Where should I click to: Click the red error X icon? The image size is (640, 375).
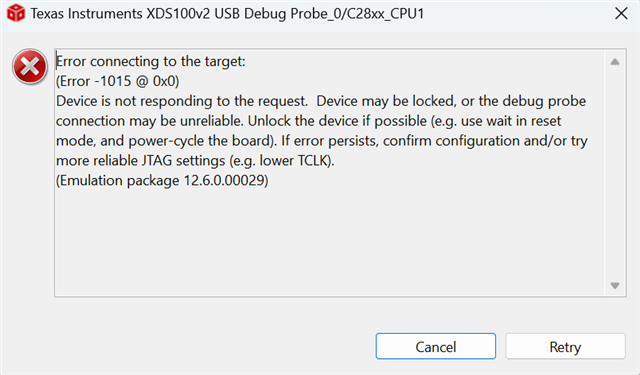[30, 67]
